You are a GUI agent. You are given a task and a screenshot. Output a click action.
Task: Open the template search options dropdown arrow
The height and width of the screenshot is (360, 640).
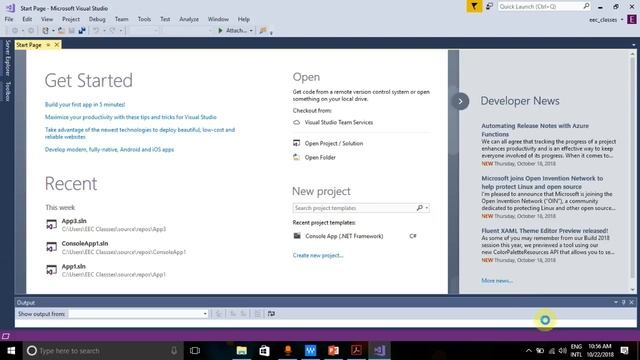[427, 208]
